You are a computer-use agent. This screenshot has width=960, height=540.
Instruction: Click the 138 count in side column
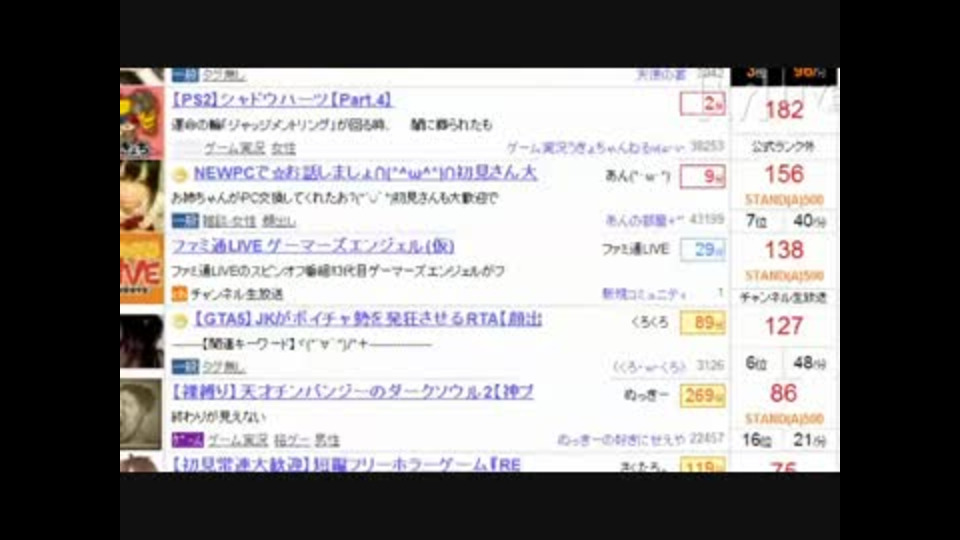point(784,250)
